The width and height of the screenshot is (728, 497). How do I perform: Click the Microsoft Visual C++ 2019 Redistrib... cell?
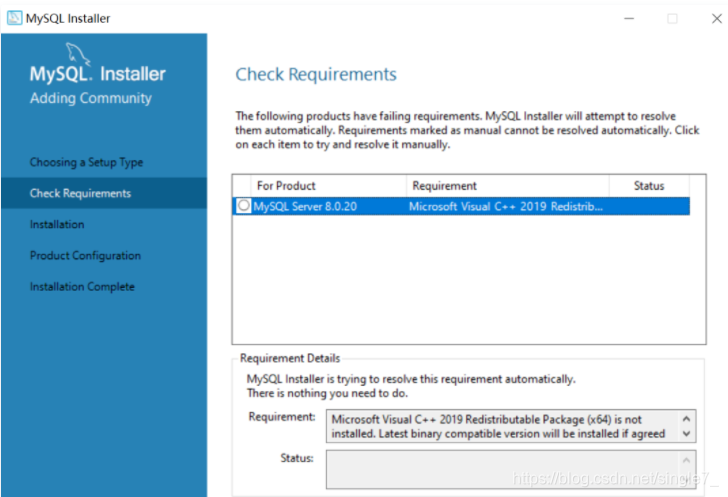(506, 206)
